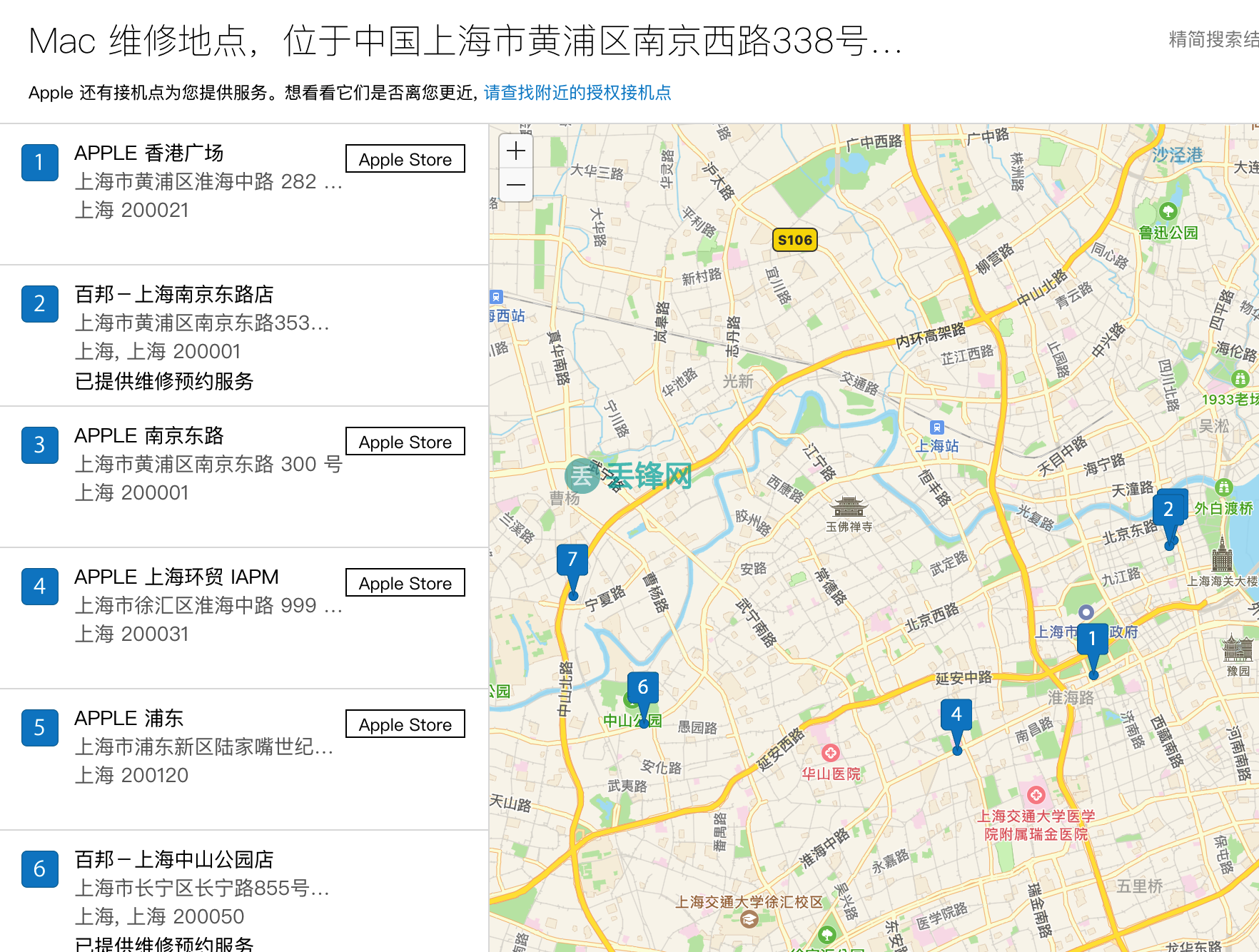Viewport: 1259px width, 952px height.
Task: Open the 请查找附近的授权接机点 link
Action: pos(577,93)
